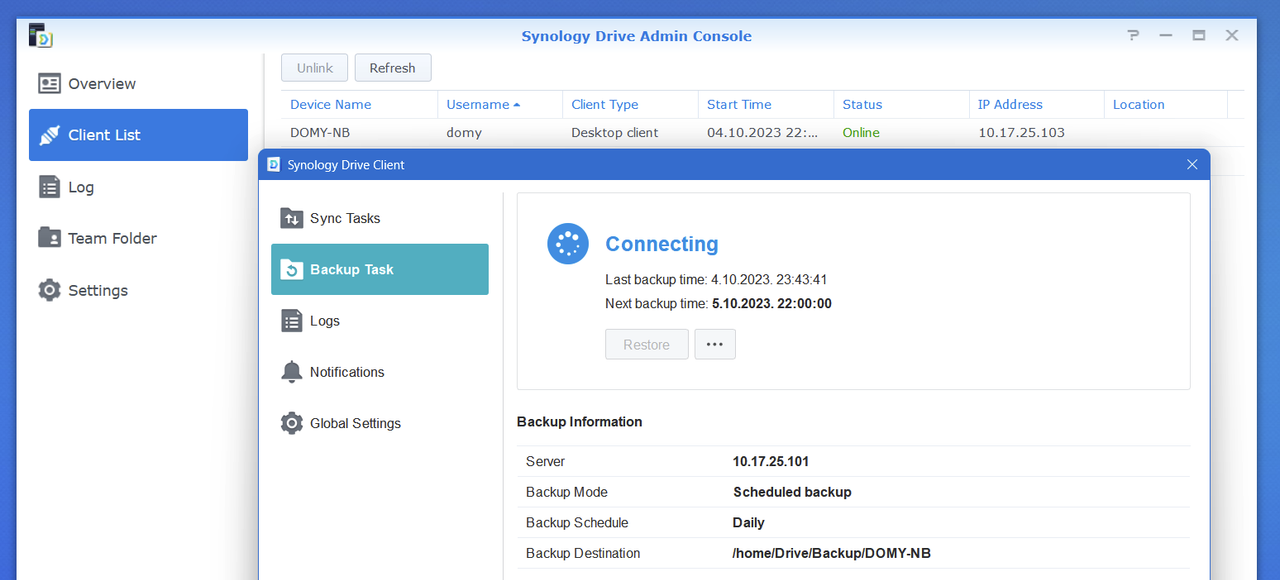Image resolution: width=1280 pixels, height=580 pixels.
Task: Select the DOMY-NB device row
Action: [x=762, y=132]
